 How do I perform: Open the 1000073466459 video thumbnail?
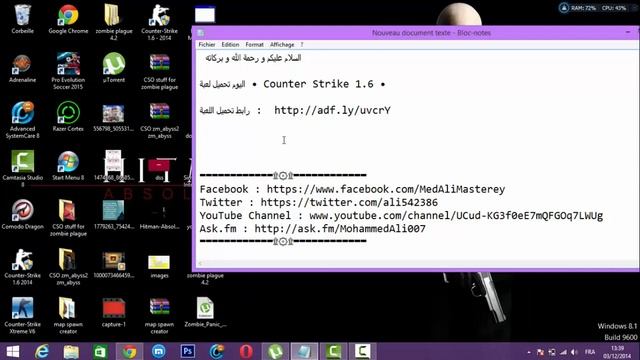point(113,265)
